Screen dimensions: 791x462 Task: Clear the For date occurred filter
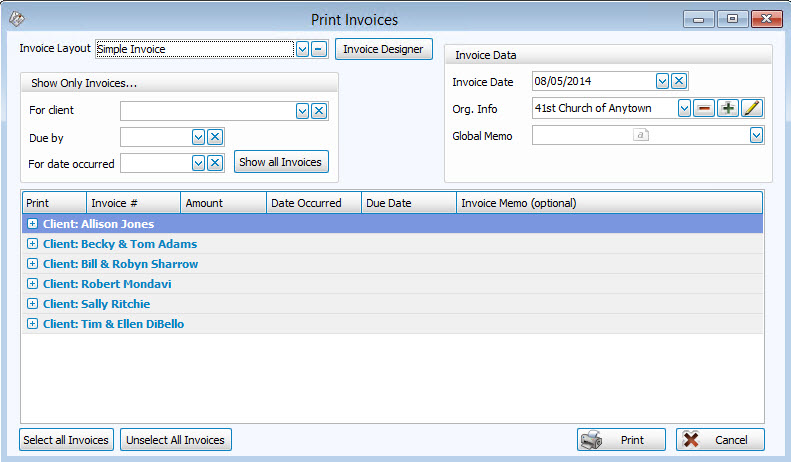[215, 163]
